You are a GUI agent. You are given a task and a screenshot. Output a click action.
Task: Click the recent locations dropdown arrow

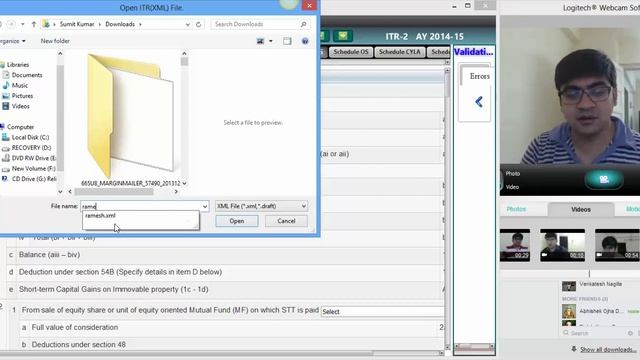point(22,24)
